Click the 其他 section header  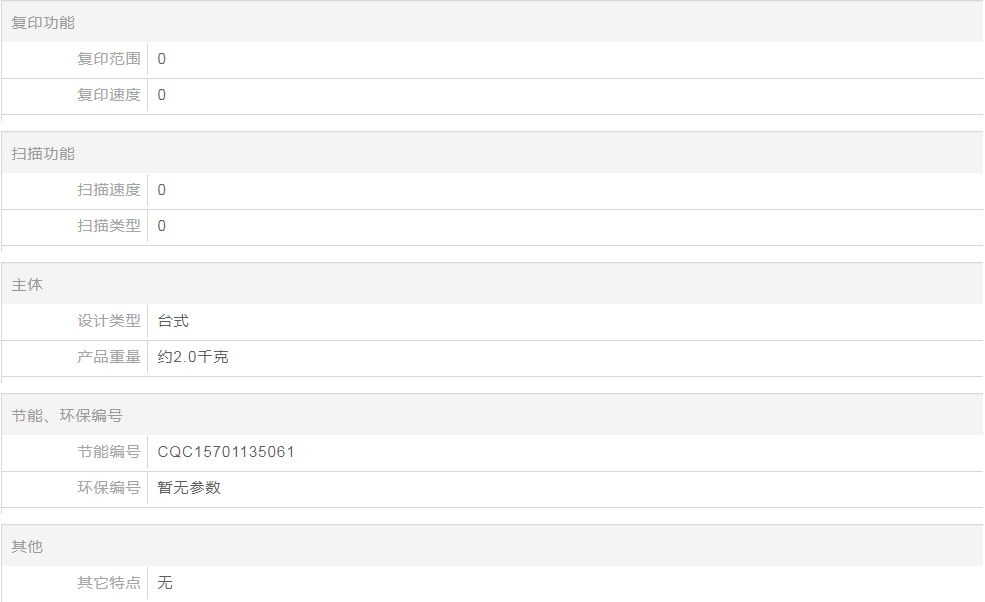pyautogui.click(x=27, y=547)
